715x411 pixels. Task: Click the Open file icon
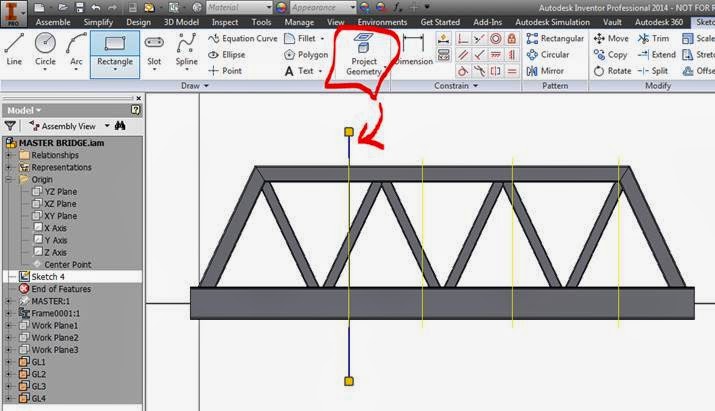62,7
